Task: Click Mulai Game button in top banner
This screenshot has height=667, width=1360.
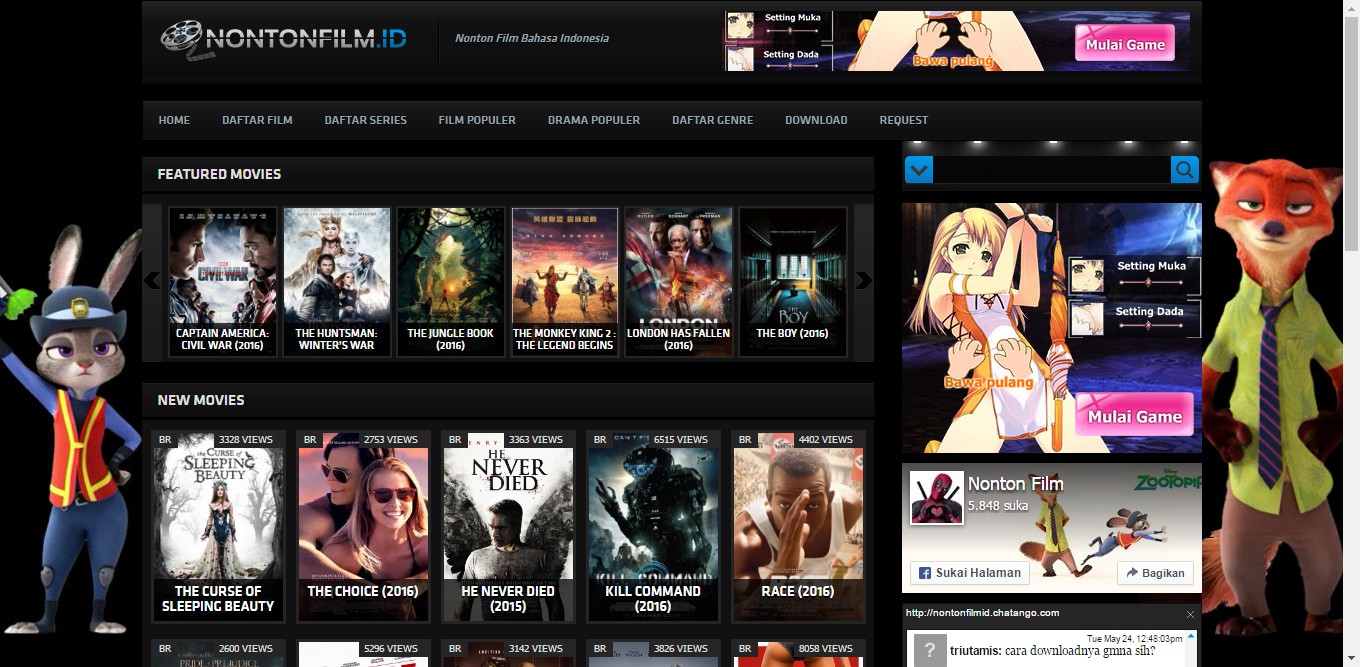Action: tap(1125, 44)
